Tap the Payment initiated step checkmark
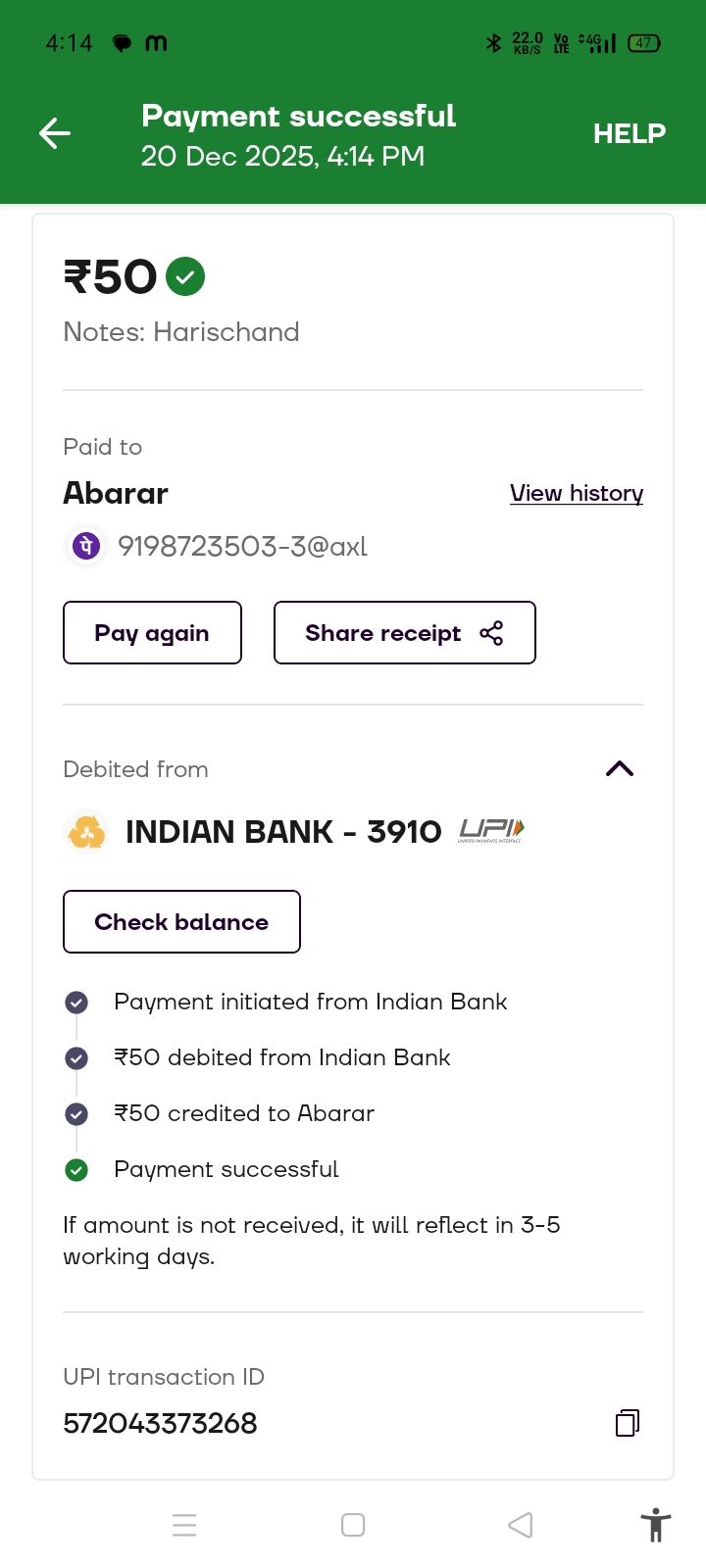The height and width of the screenshot is (1568, 706). pos(76,1002)
